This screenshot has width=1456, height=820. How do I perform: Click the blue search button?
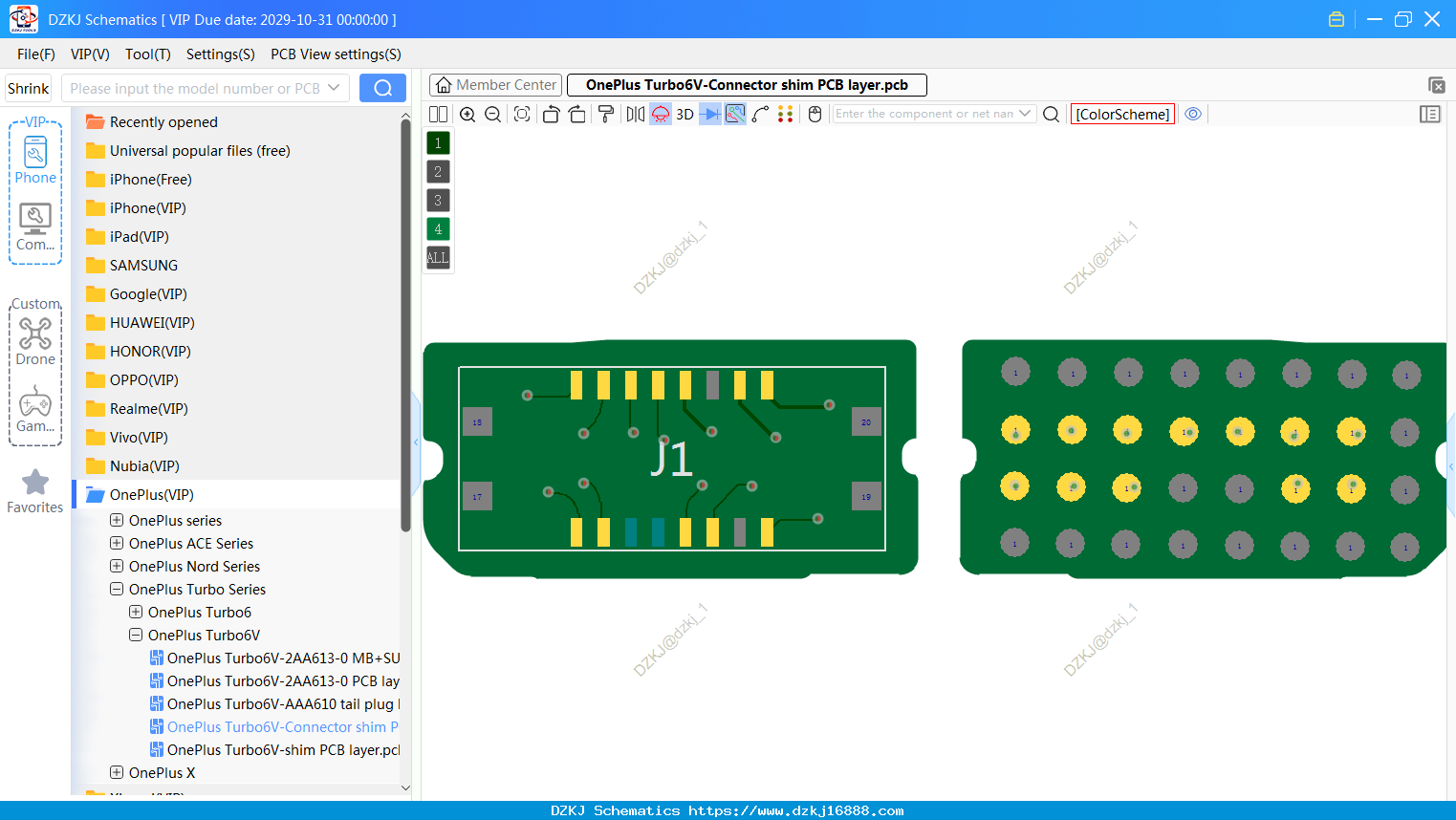(x=382, y=88)
